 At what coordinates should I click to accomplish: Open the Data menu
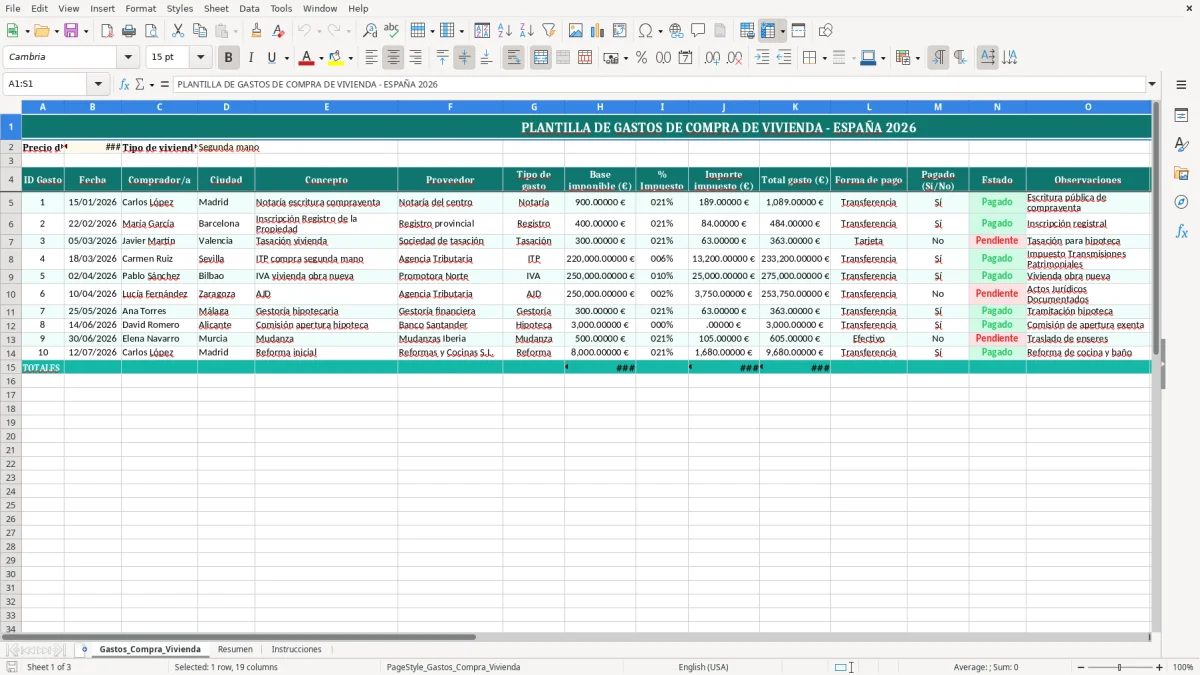pos(249,8)
